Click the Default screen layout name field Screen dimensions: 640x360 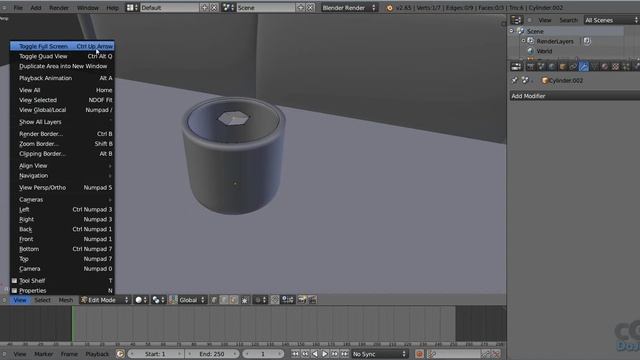(169, 7)
